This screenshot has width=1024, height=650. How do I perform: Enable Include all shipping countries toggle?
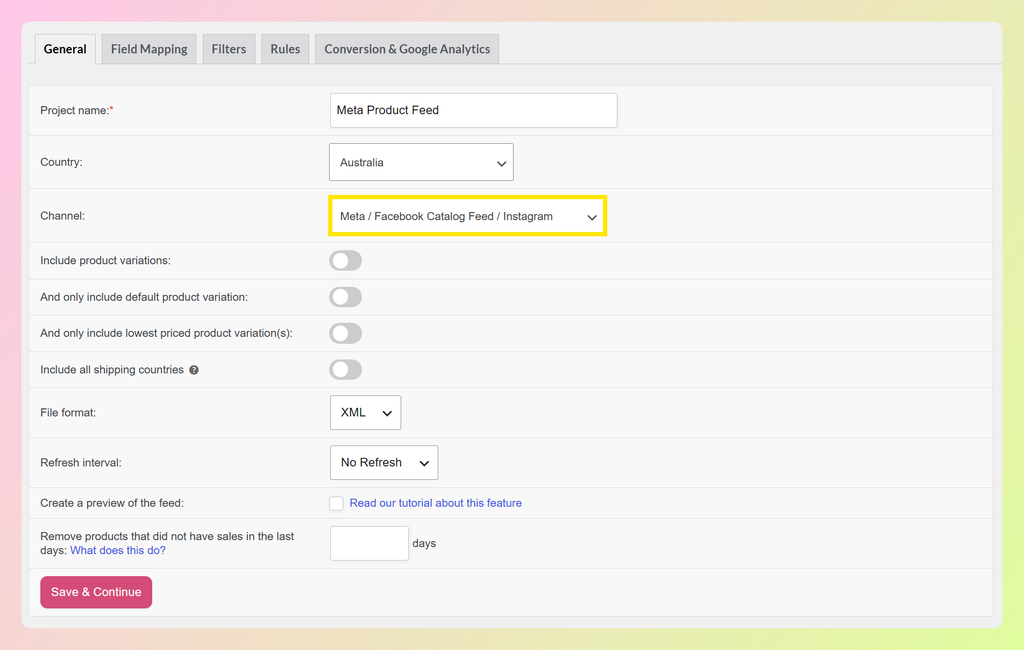point(345,370)
